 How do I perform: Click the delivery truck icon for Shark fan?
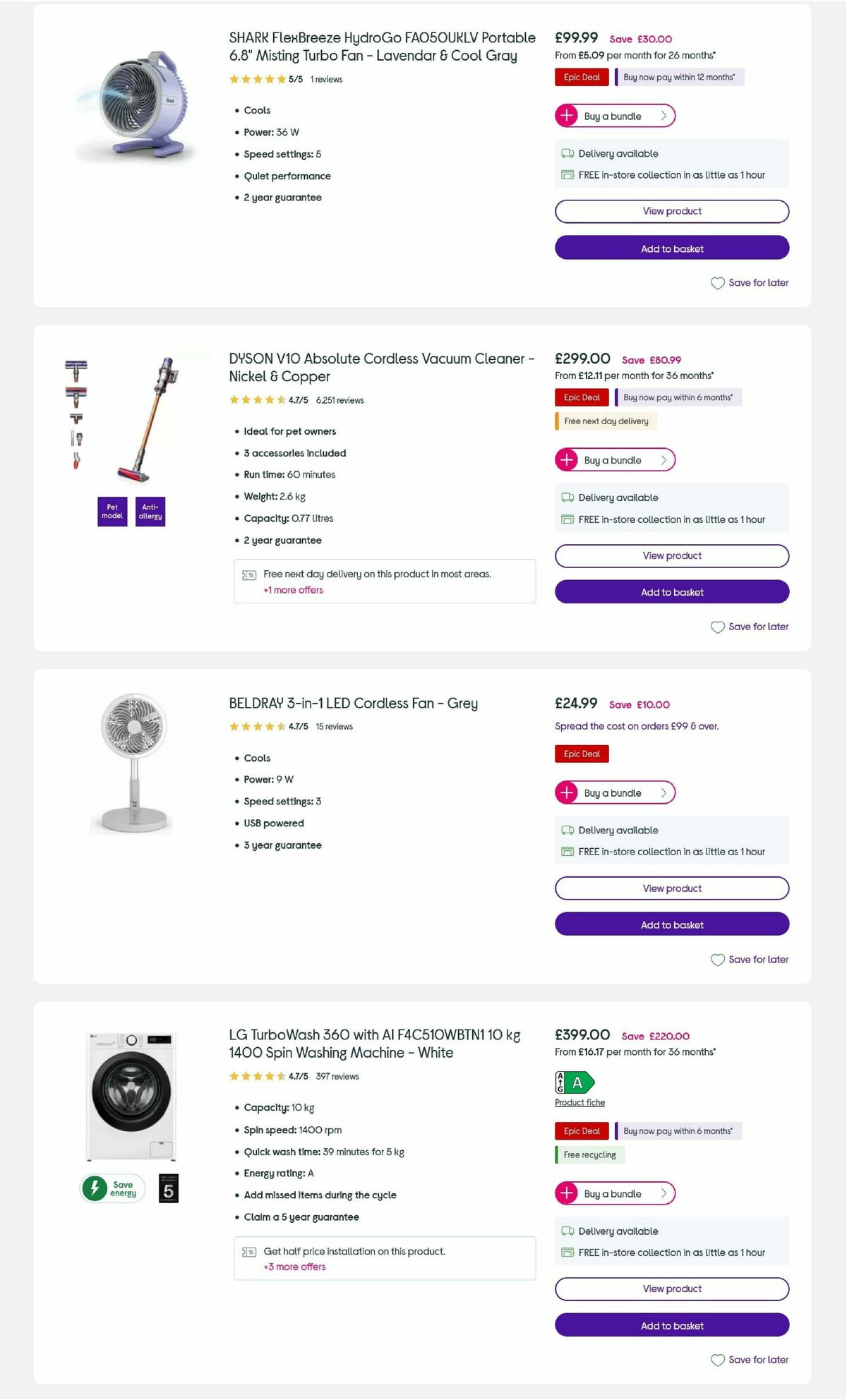tap(567, 153)
